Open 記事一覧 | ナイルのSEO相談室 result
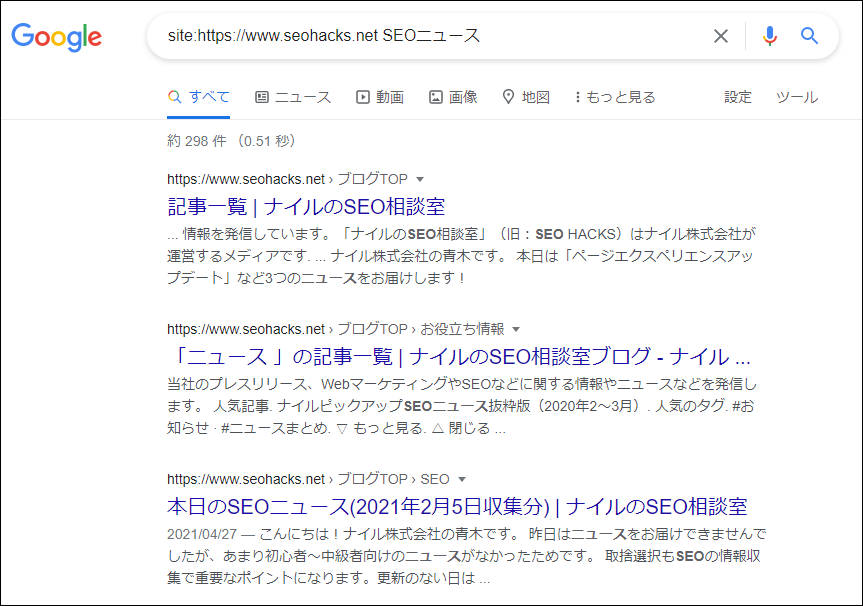This screenshot has width=863, height=606. coord(306,207)
